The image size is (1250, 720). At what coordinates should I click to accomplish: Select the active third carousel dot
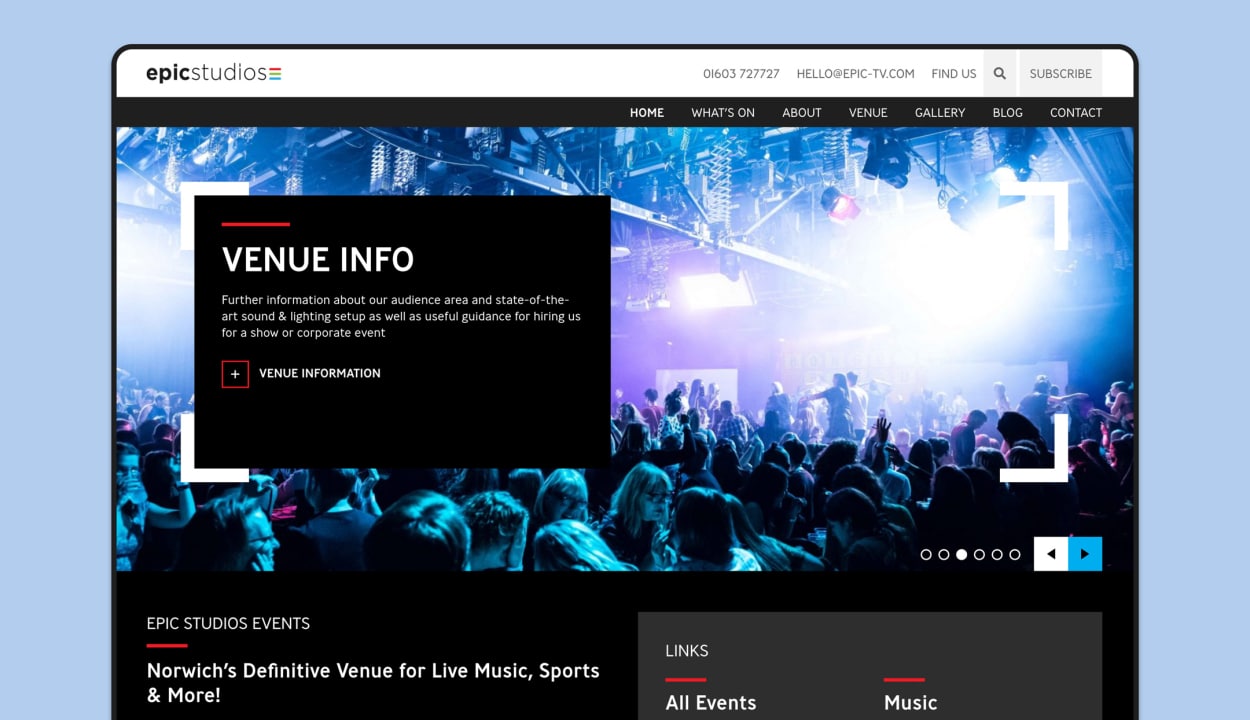coord(962,554)
